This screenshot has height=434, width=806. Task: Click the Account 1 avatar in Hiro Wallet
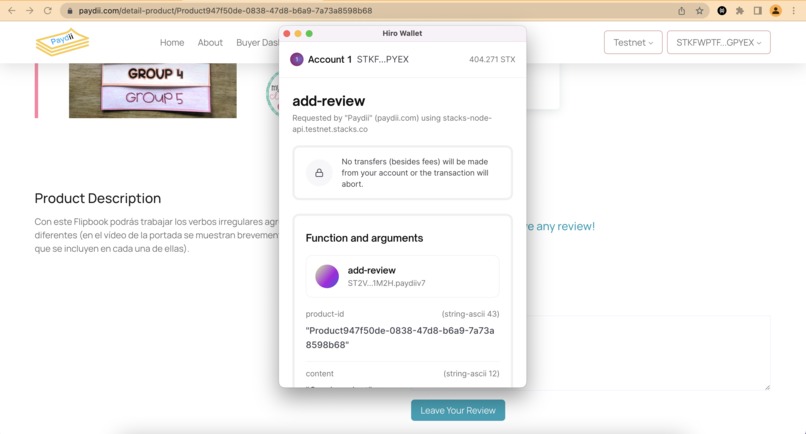pos(297,60)
